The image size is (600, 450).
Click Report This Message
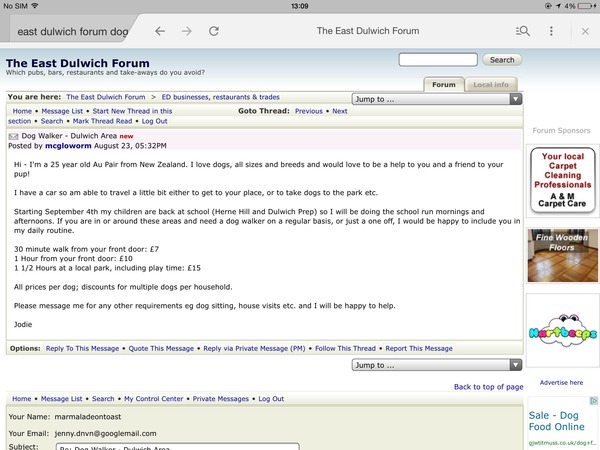click(x=419, y=349)
